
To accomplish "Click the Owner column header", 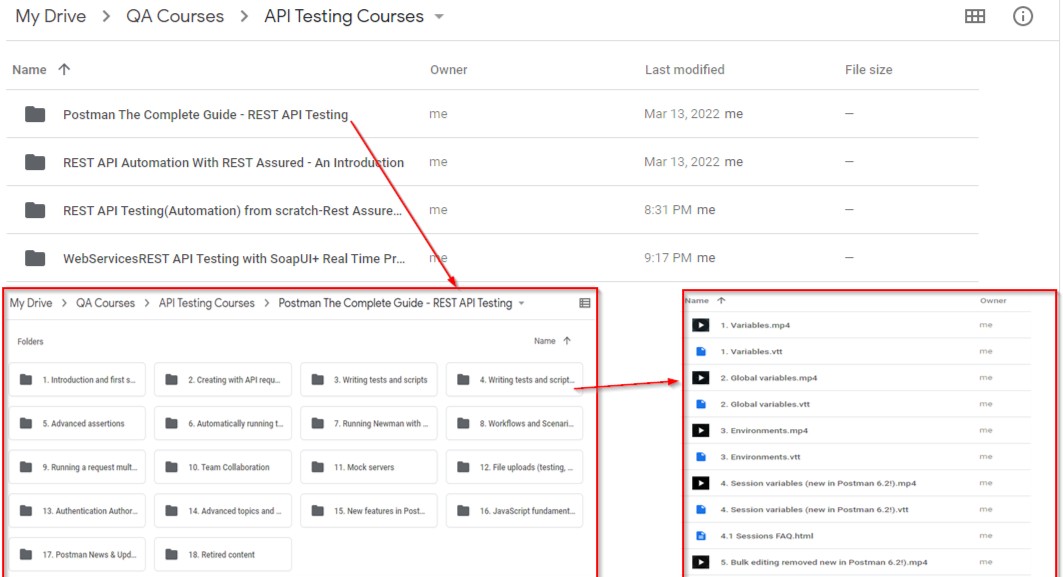I will coord(448,70).
